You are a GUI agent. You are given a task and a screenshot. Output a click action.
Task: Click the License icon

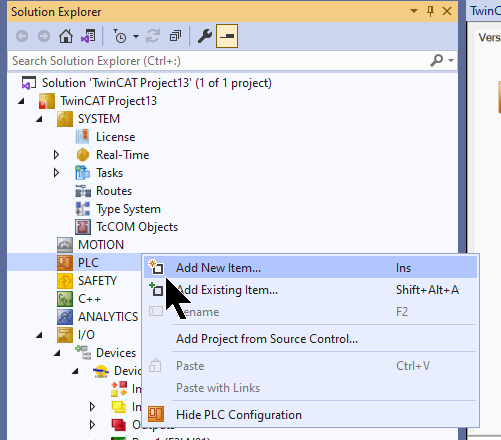pyautogui.click(x=83, y=137)
